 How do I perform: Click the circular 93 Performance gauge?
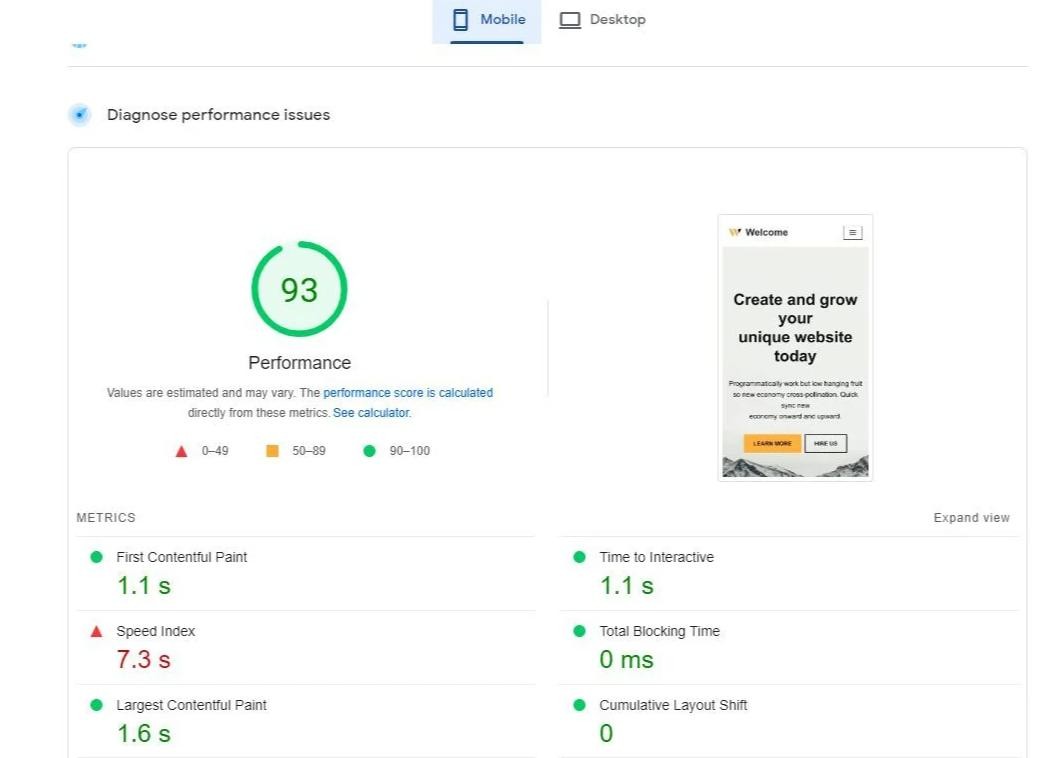coord(299,290)
